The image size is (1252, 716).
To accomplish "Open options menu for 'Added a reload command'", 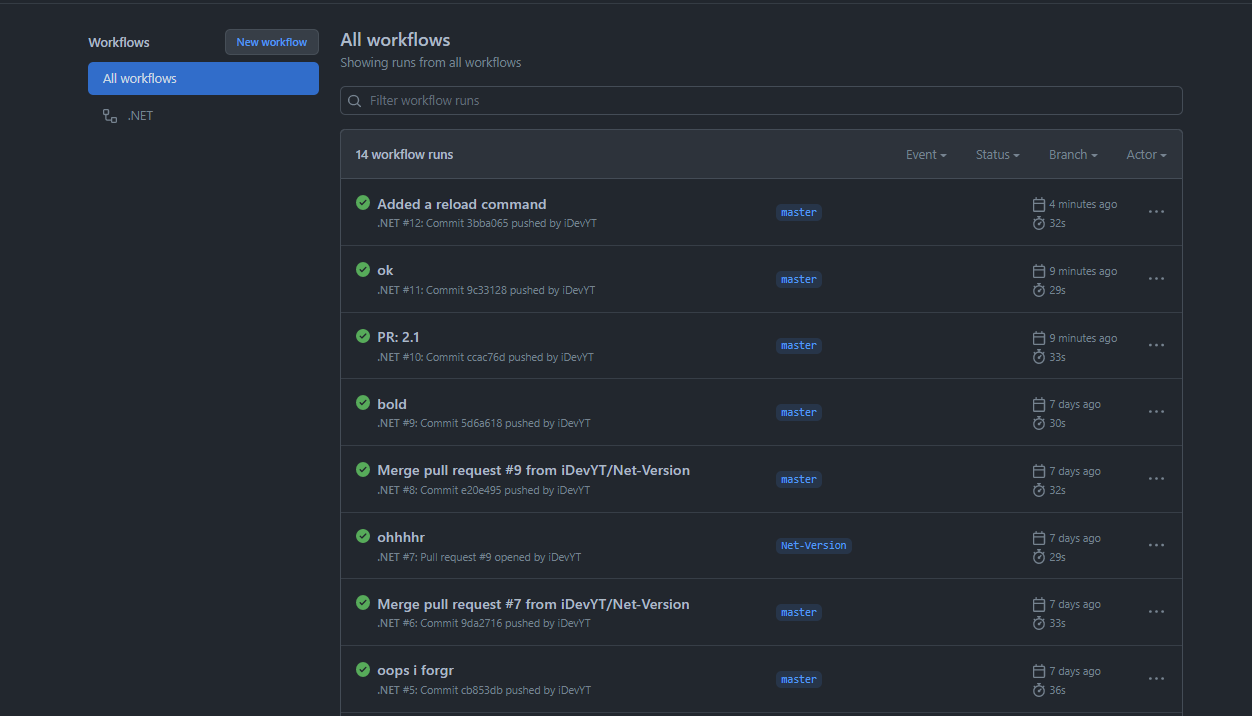I will [1156, 212].
